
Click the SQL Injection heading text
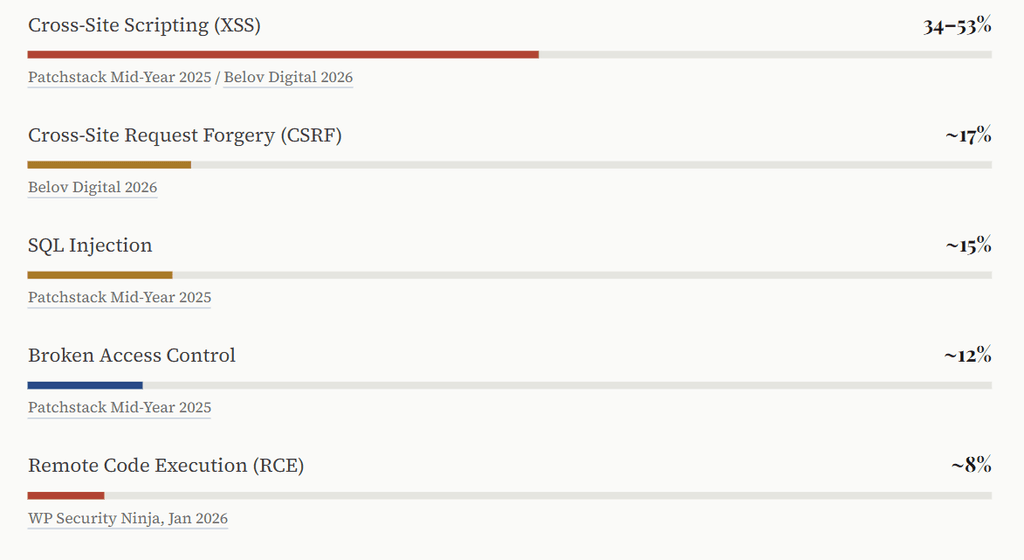coord(90,246)
